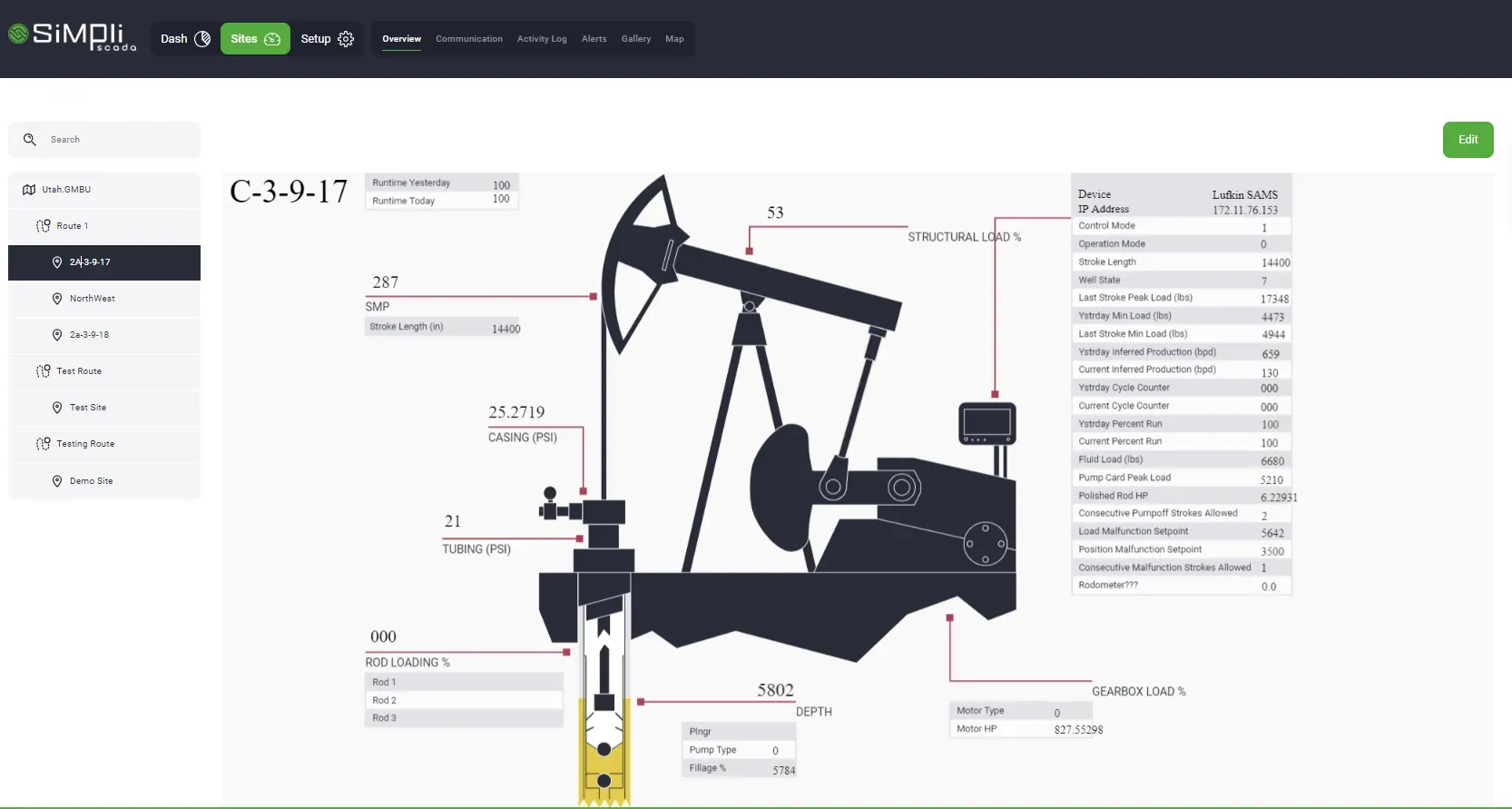
Task: Focus the Search input field
Action: [104, 140]
